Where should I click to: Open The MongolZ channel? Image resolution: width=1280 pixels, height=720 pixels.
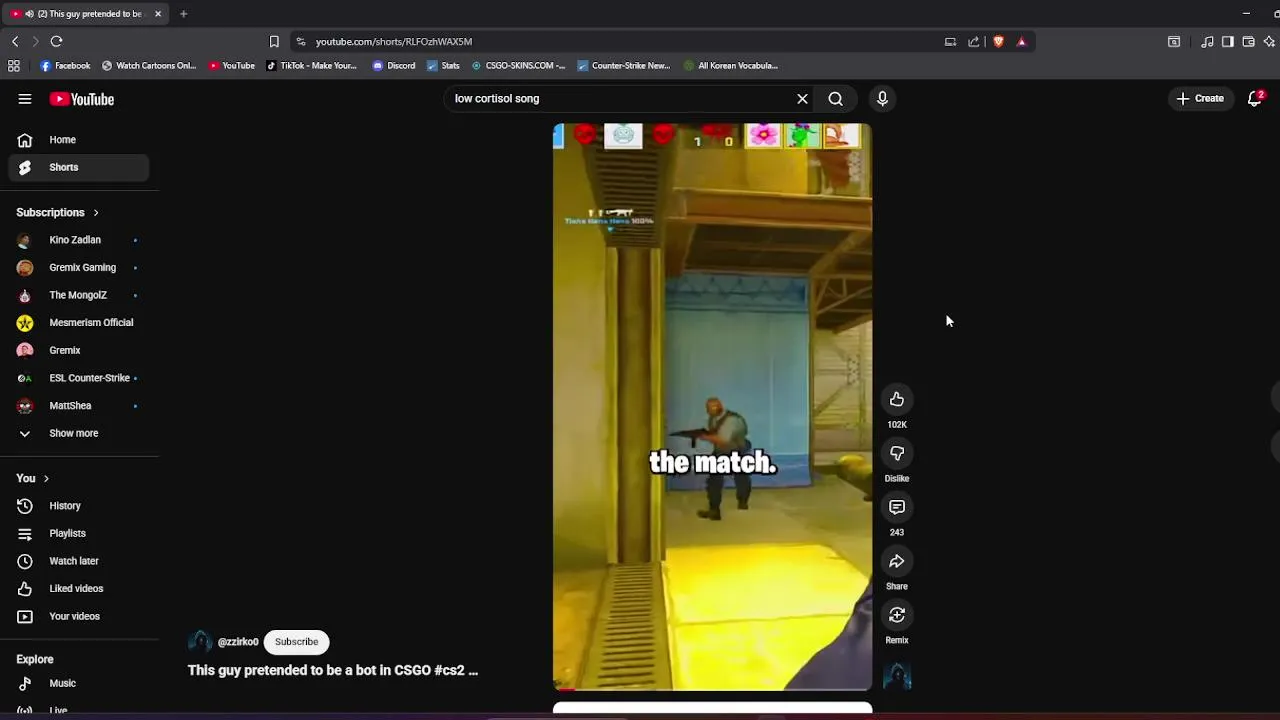coord(79,295)
